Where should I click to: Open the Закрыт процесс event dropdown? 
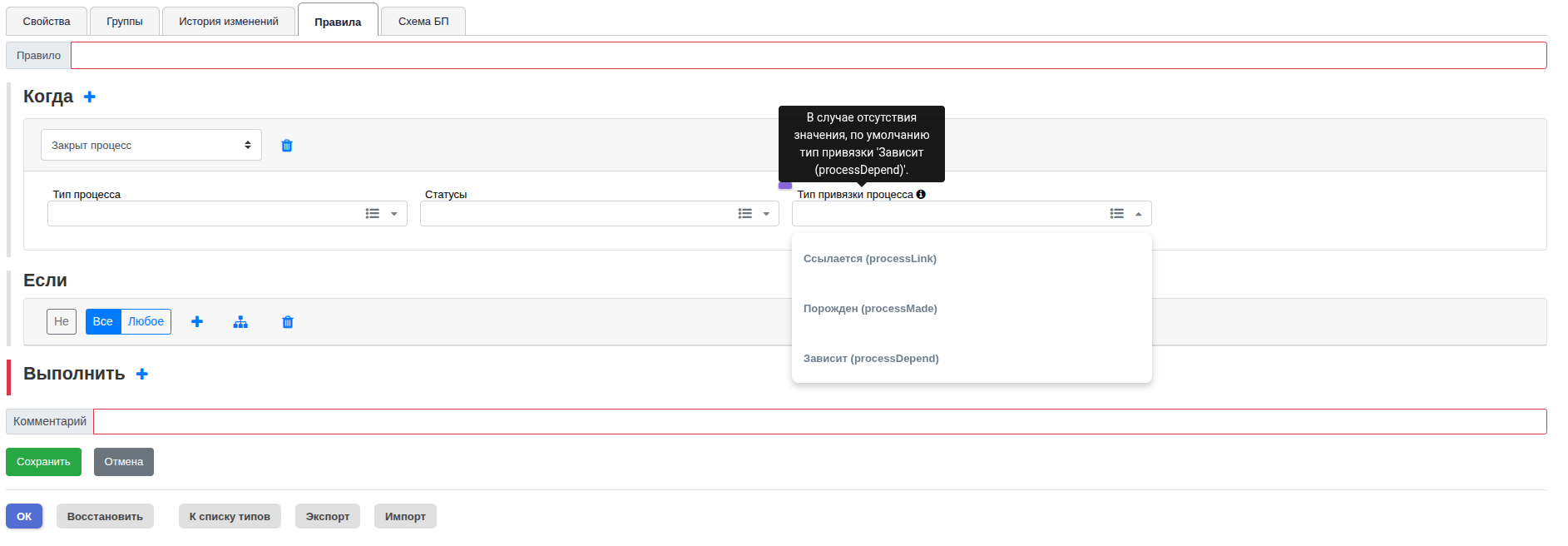click(151, 145)
